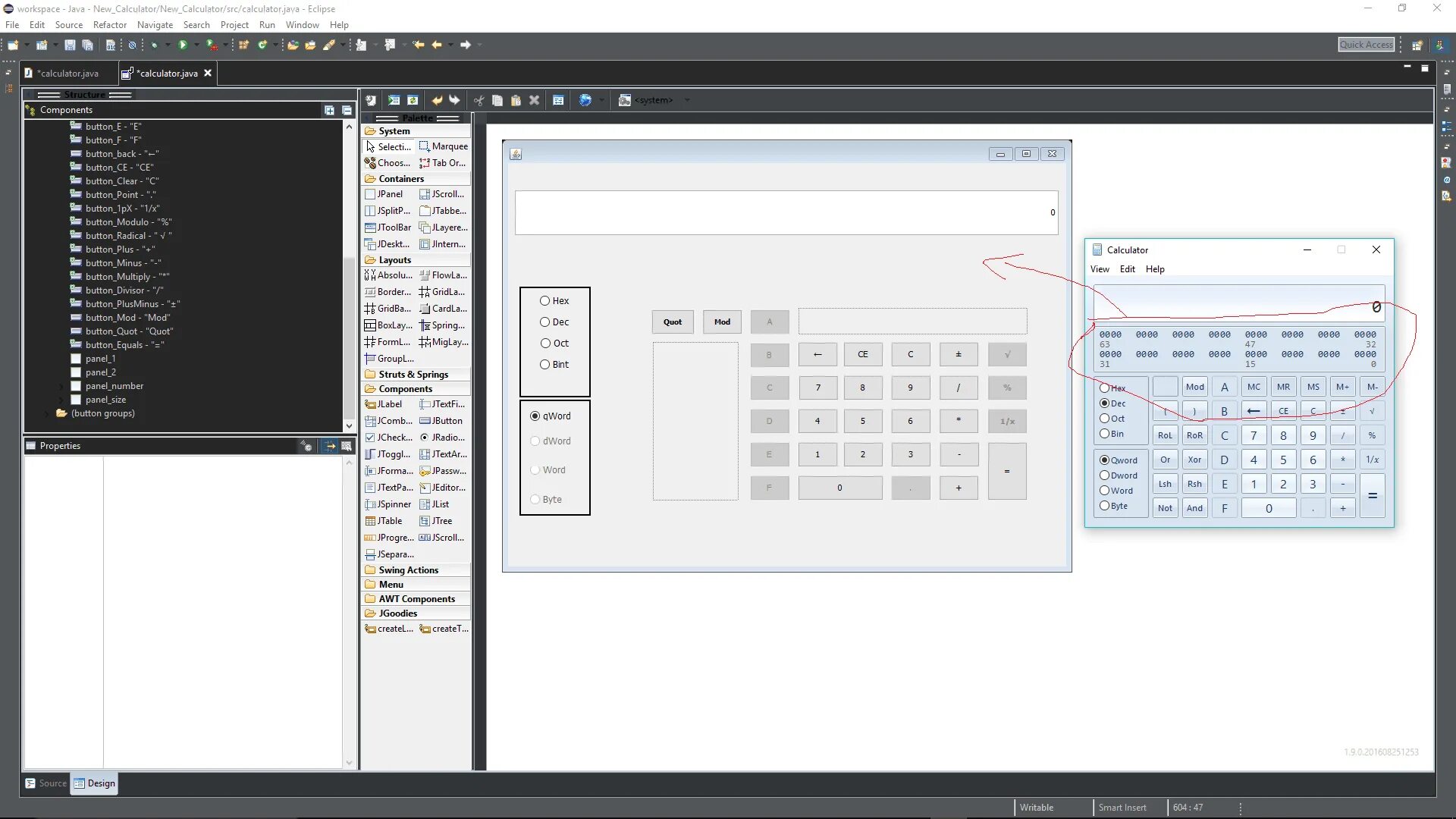Click the Save icon in toolbar
This screenshot has width=1456, height=819.
(70, 45)
